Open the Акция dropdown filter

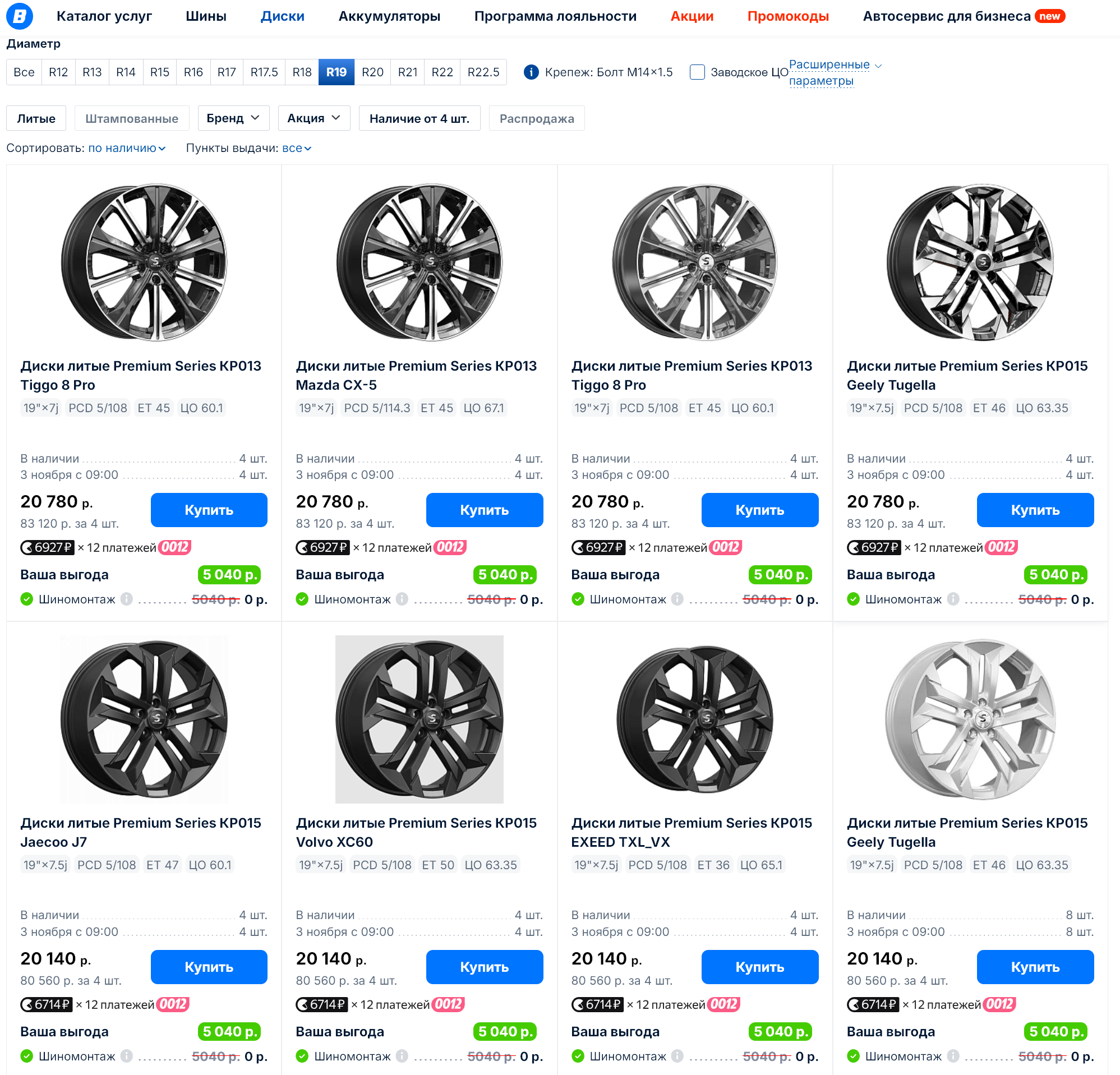[314, 118]
